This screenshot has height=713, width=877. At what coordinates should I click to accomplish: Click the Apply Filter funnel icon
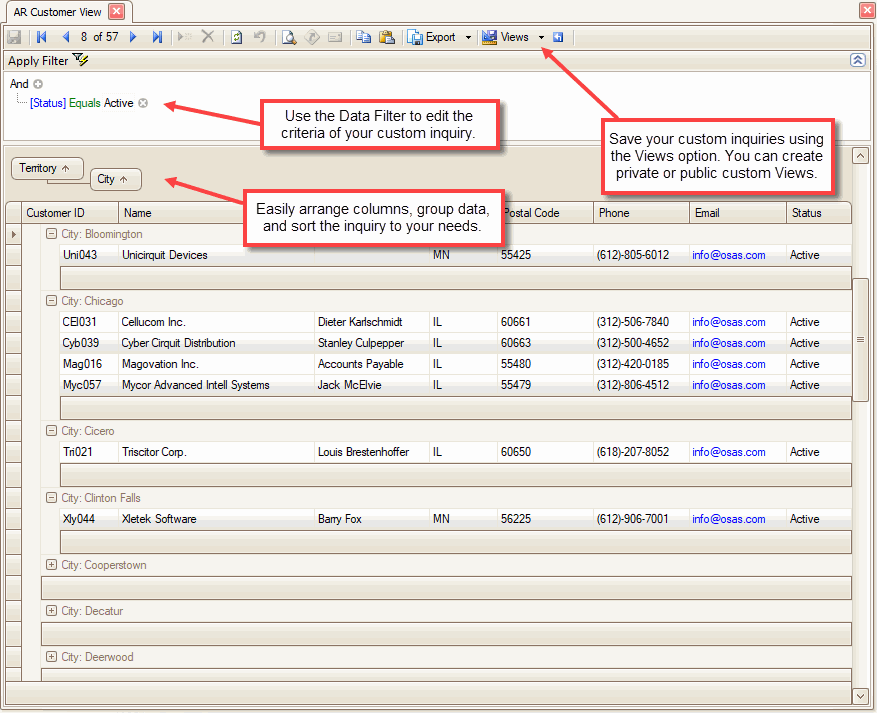[81, 61]
